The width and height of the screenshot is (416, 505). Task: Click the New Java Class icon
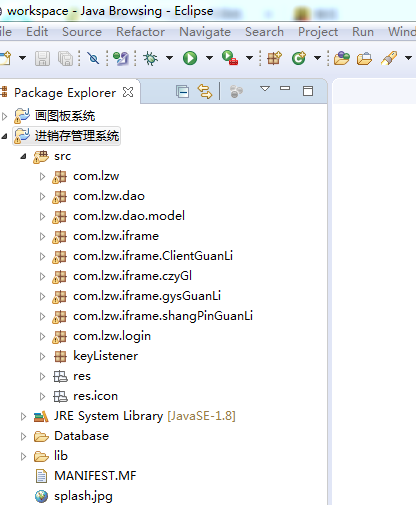click(x=299, y=58)
